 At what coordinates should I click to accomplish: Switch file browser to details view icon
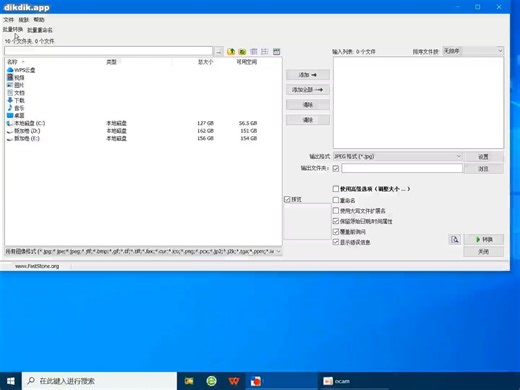(254, 52)
